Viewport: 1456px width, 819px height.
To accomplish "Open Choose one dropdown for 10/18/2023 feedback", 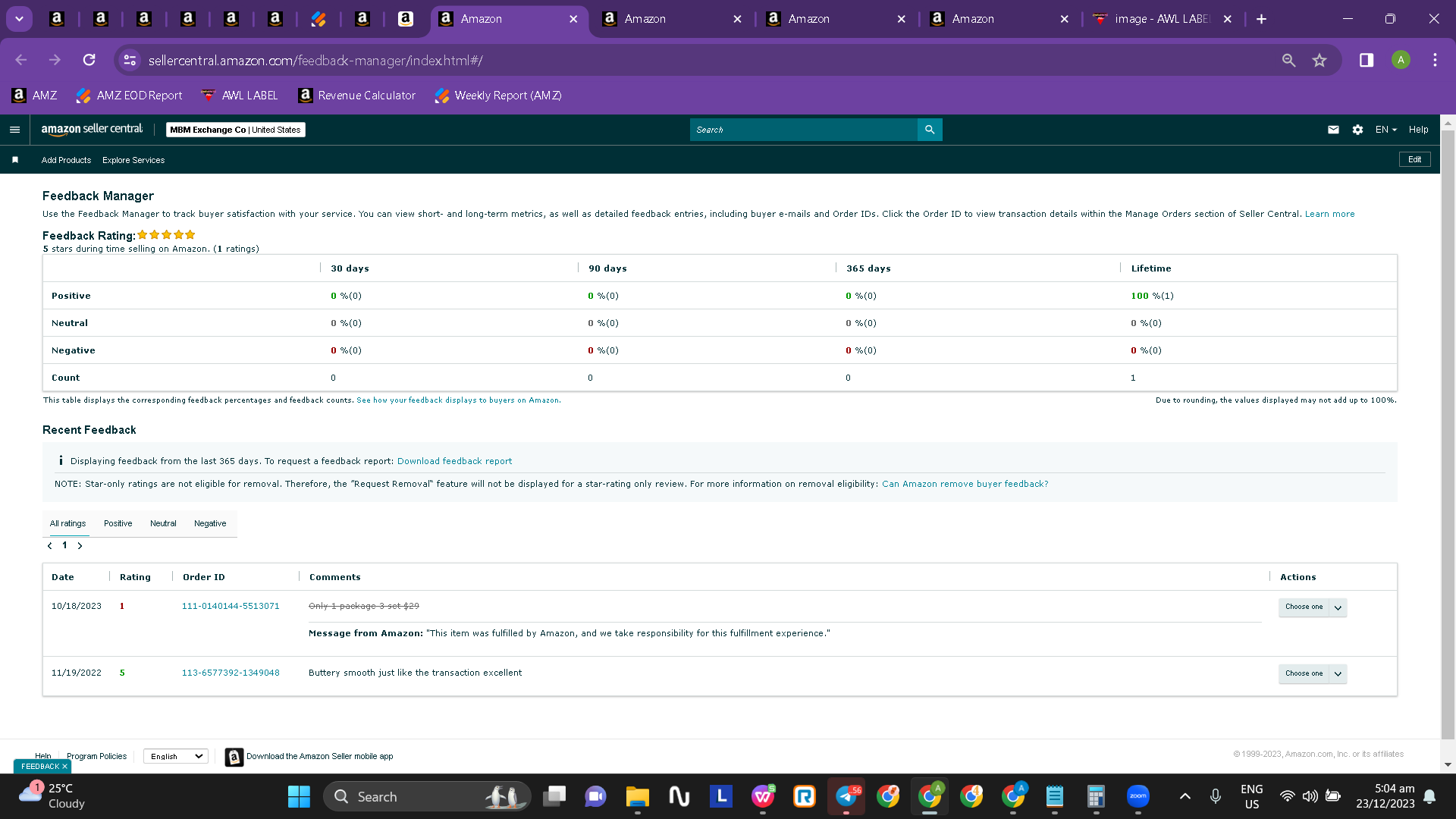I will click(x=1313, y=607).
